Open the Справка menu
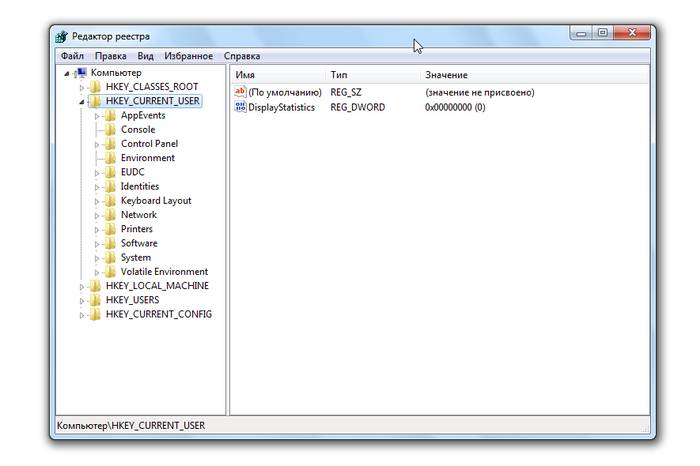The width and height of the screenshot is (700, 466). click(x=242, y=56)
